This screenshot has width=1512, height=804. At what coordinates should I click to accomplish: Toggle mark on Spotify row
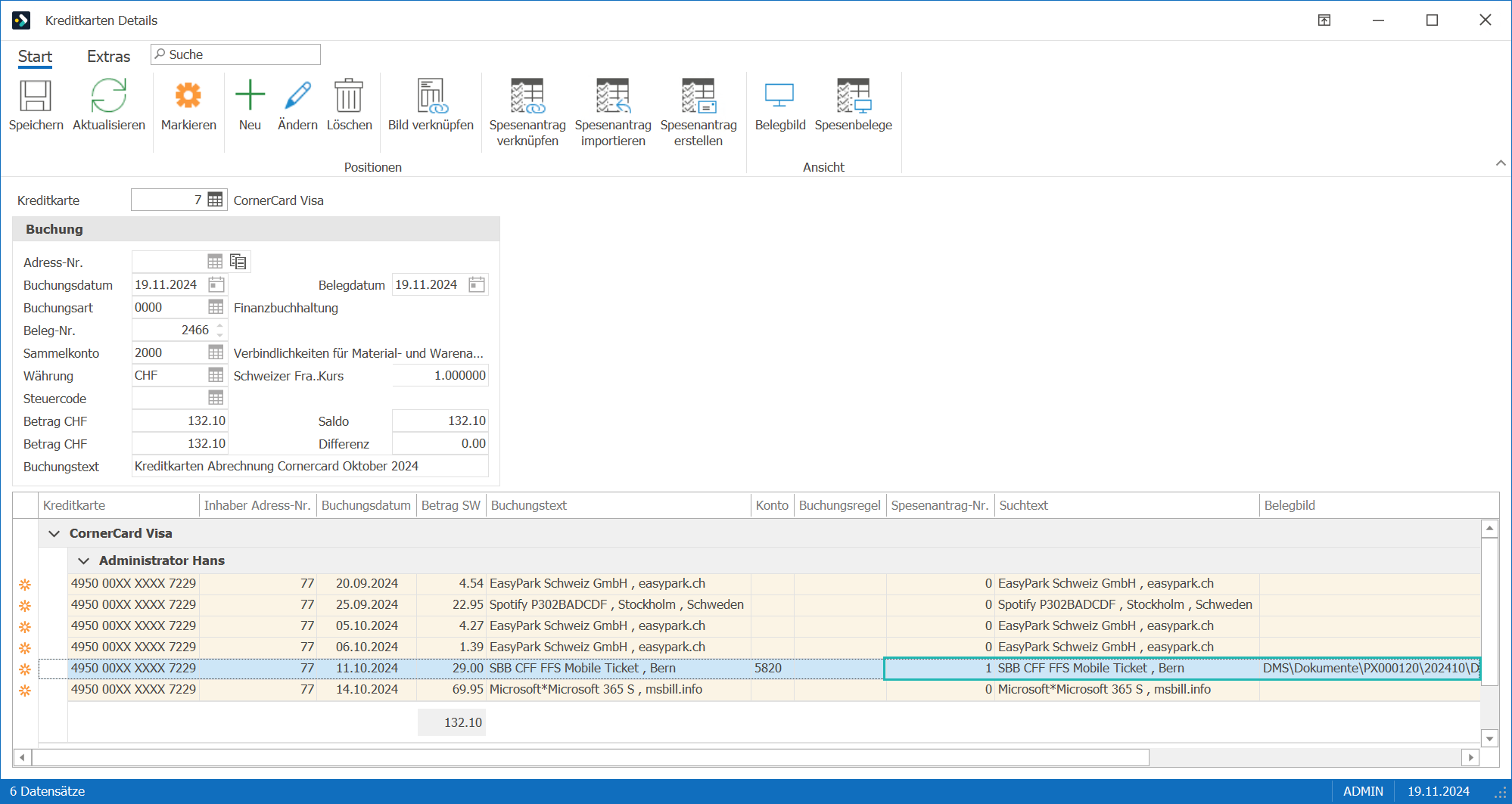pyautogui.click(x=25, y=606)
